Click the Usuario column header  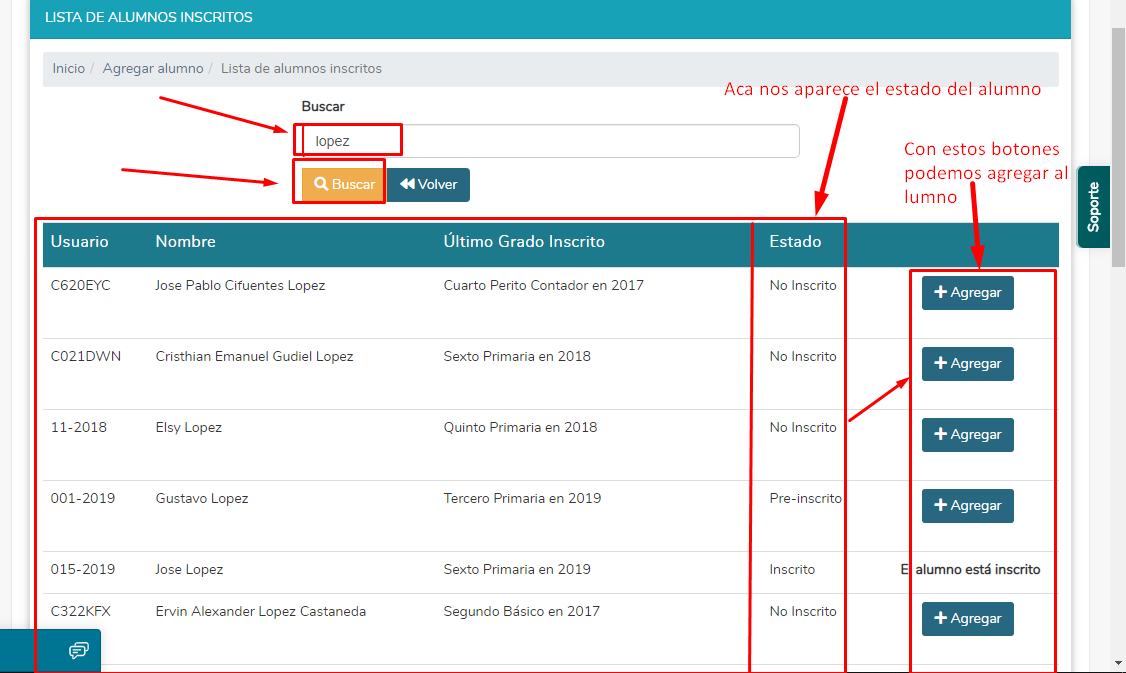[80, 241]
